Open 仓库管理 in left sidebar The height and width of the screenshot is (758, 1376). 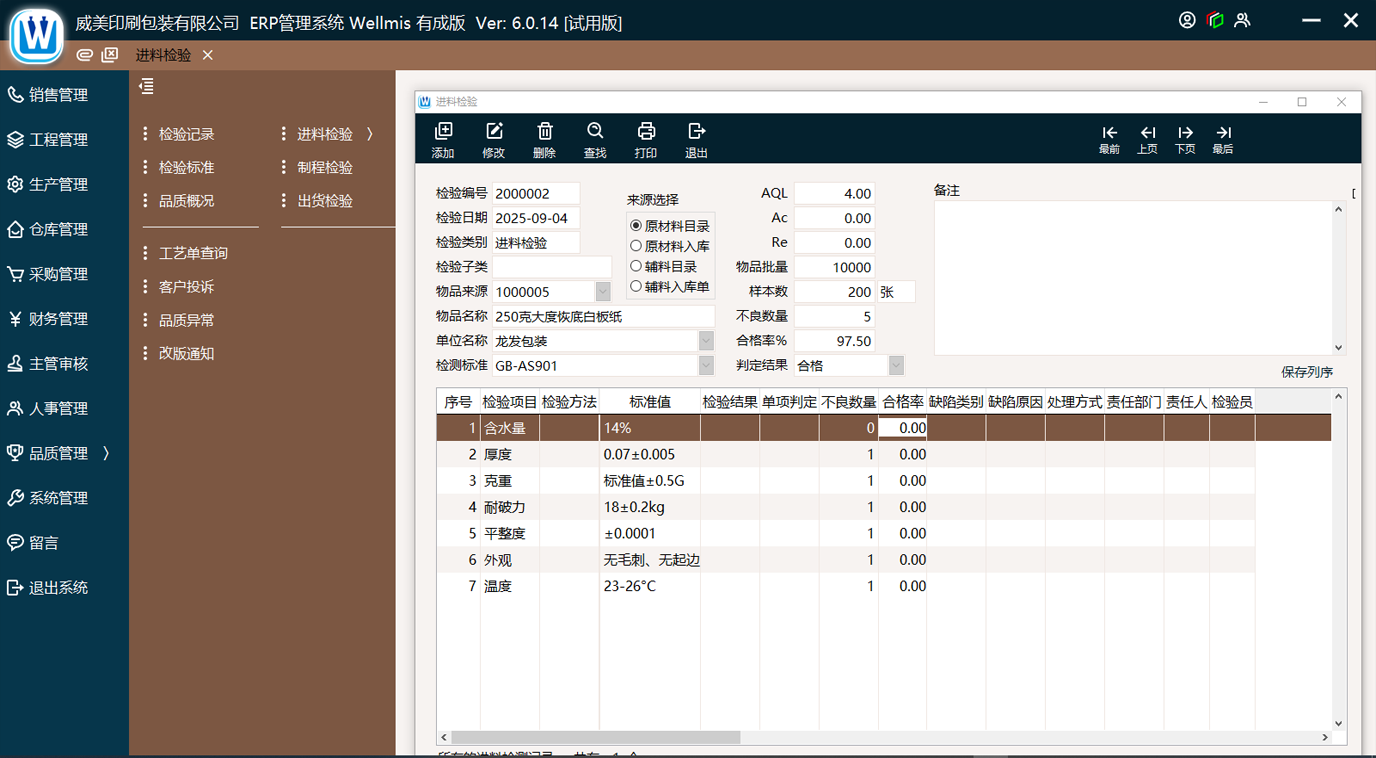[58, 230]
